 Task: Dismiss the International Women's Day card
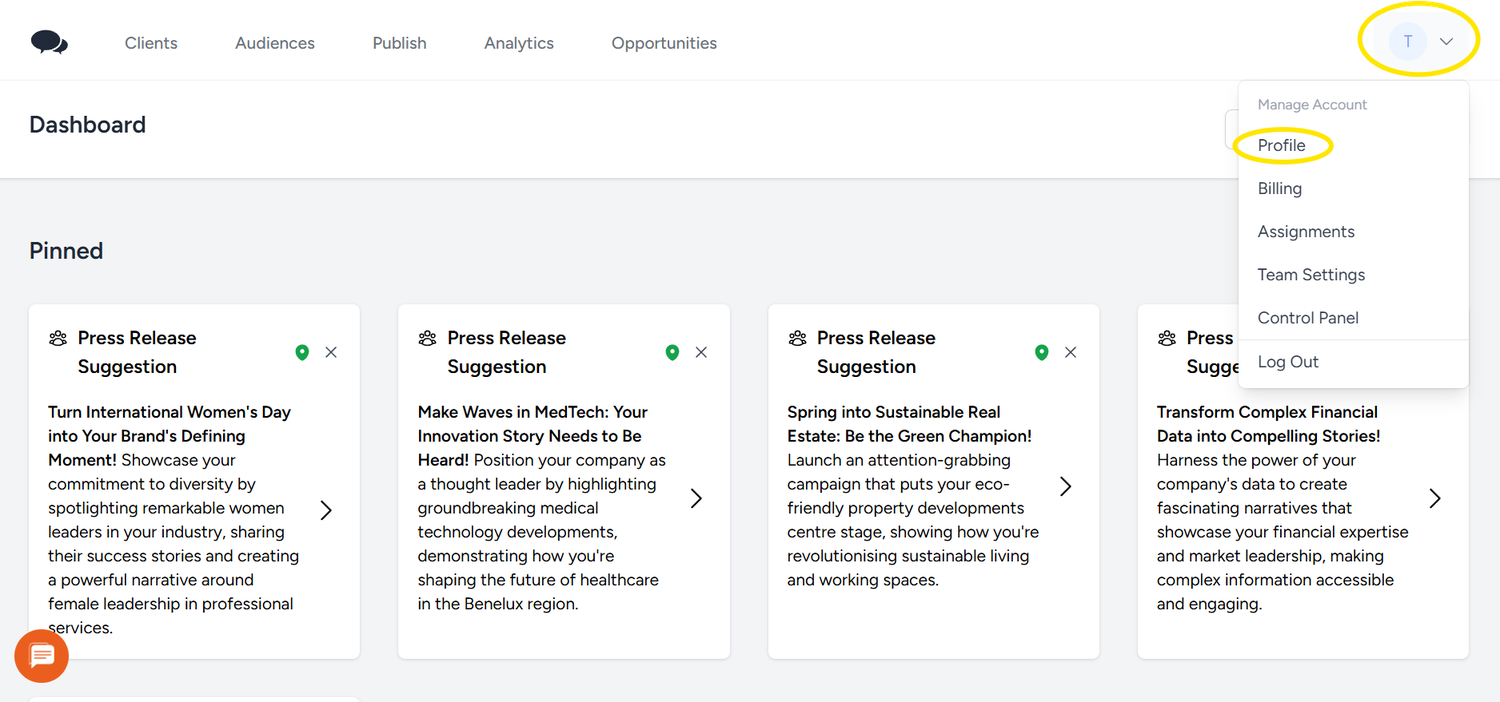(331, 352)
